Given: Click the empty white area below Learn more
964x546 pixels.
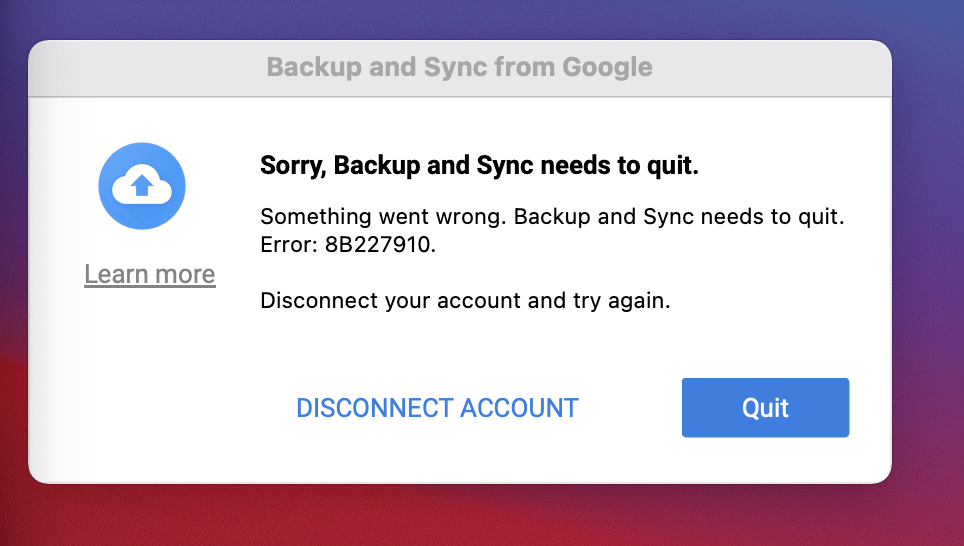Looking at the screenshot, I should pos(150,380).
